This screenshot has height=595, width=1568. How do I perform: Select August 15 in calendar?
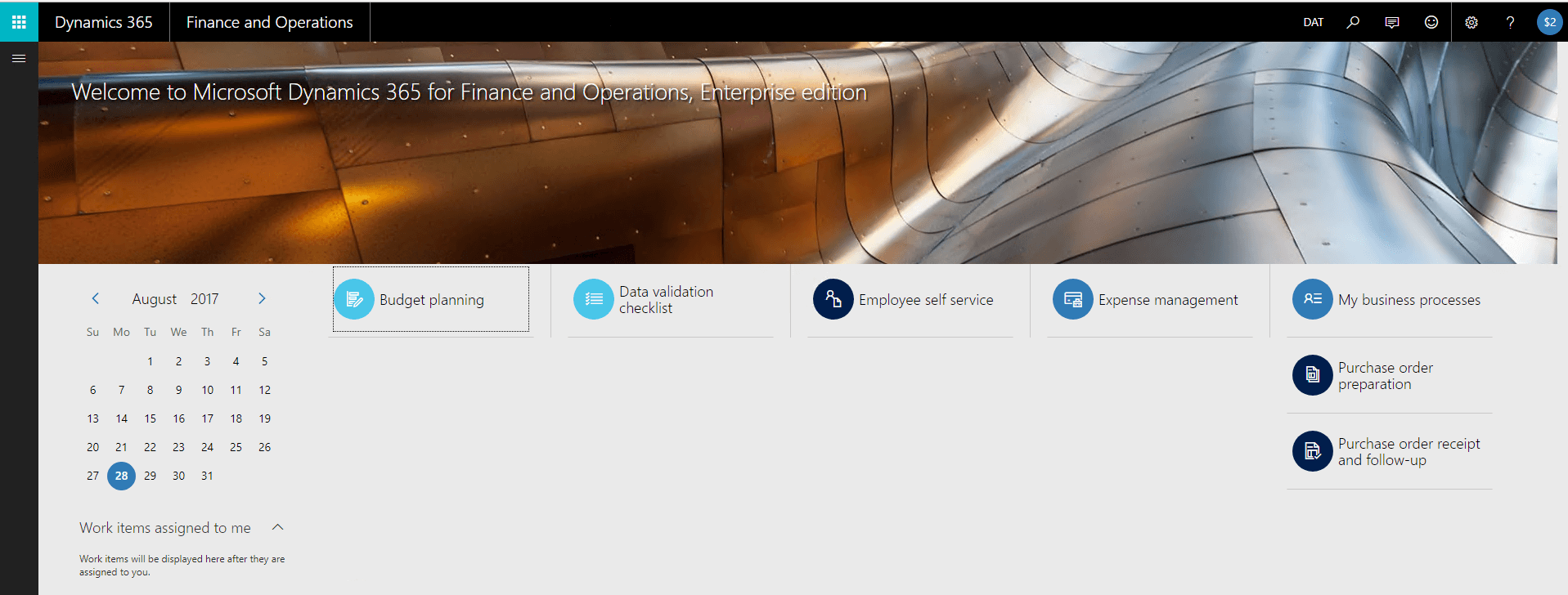pos(150,418)
